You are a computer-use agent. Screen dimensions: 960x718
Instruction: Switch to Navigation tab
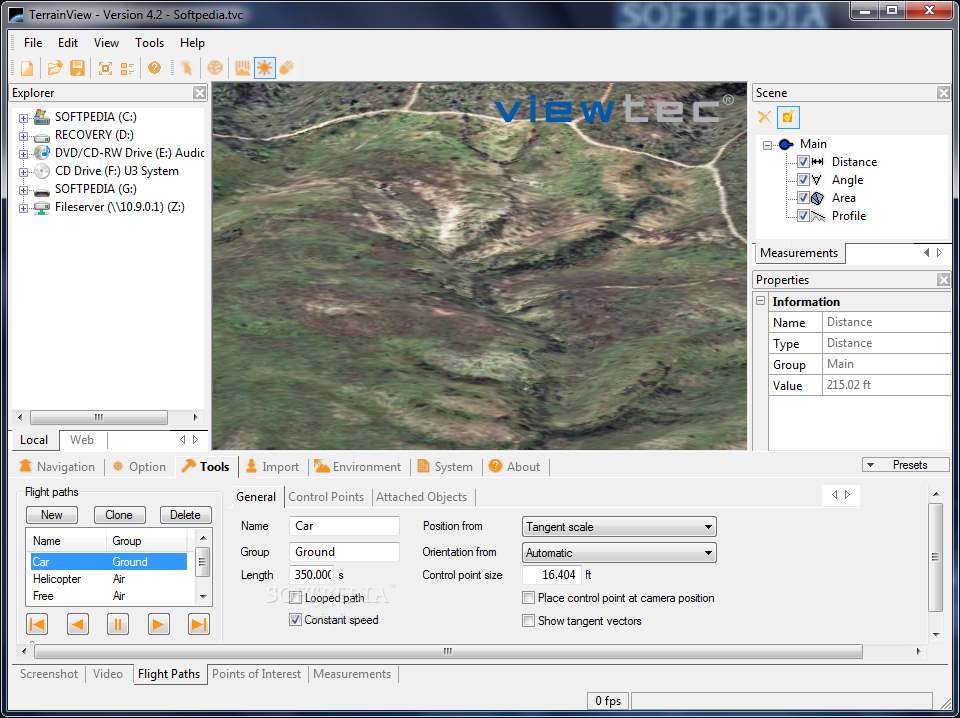[58, 466]
